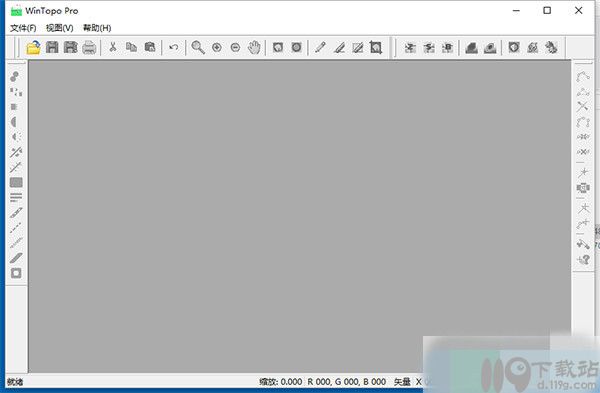
Task: Click the WinTopo Pro title bar icon
Action: pos(16,11)
